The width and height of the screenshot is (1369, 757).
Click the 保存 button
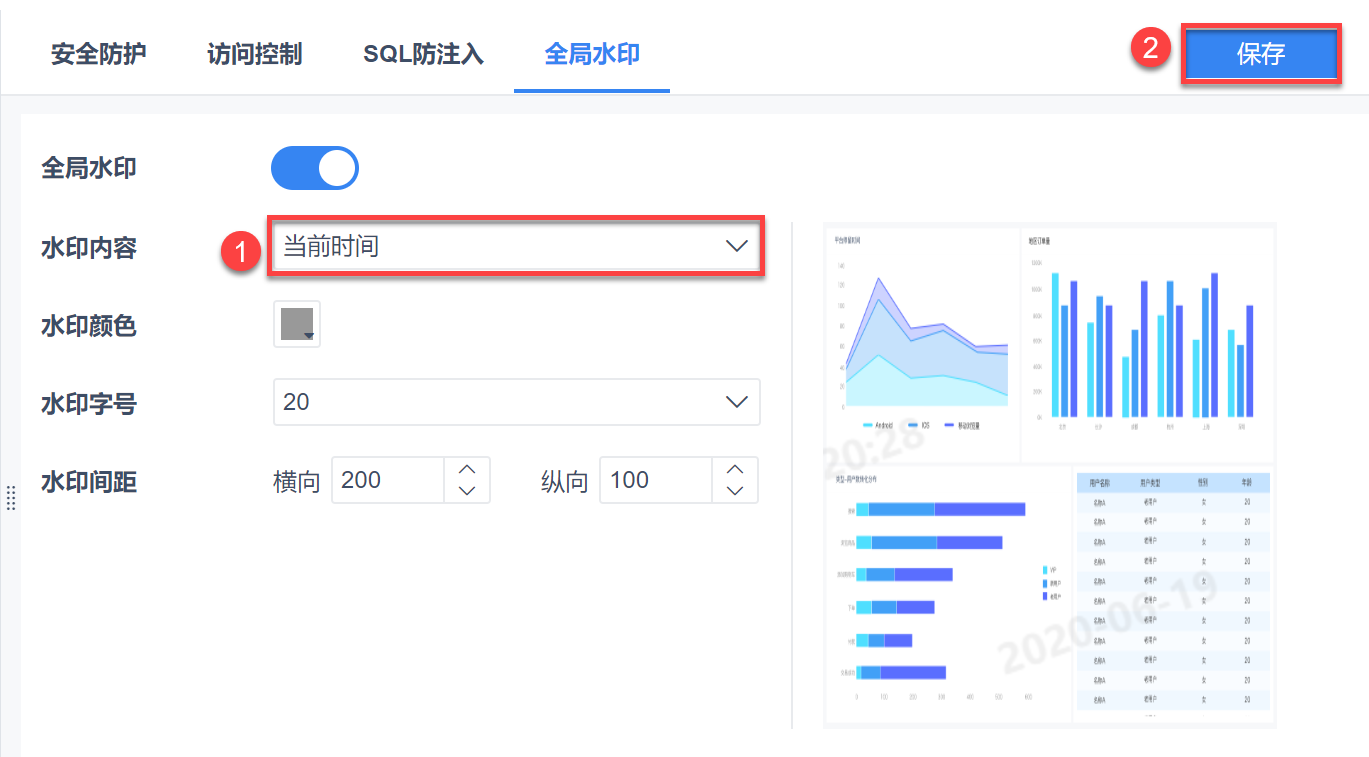point(1260,54)
